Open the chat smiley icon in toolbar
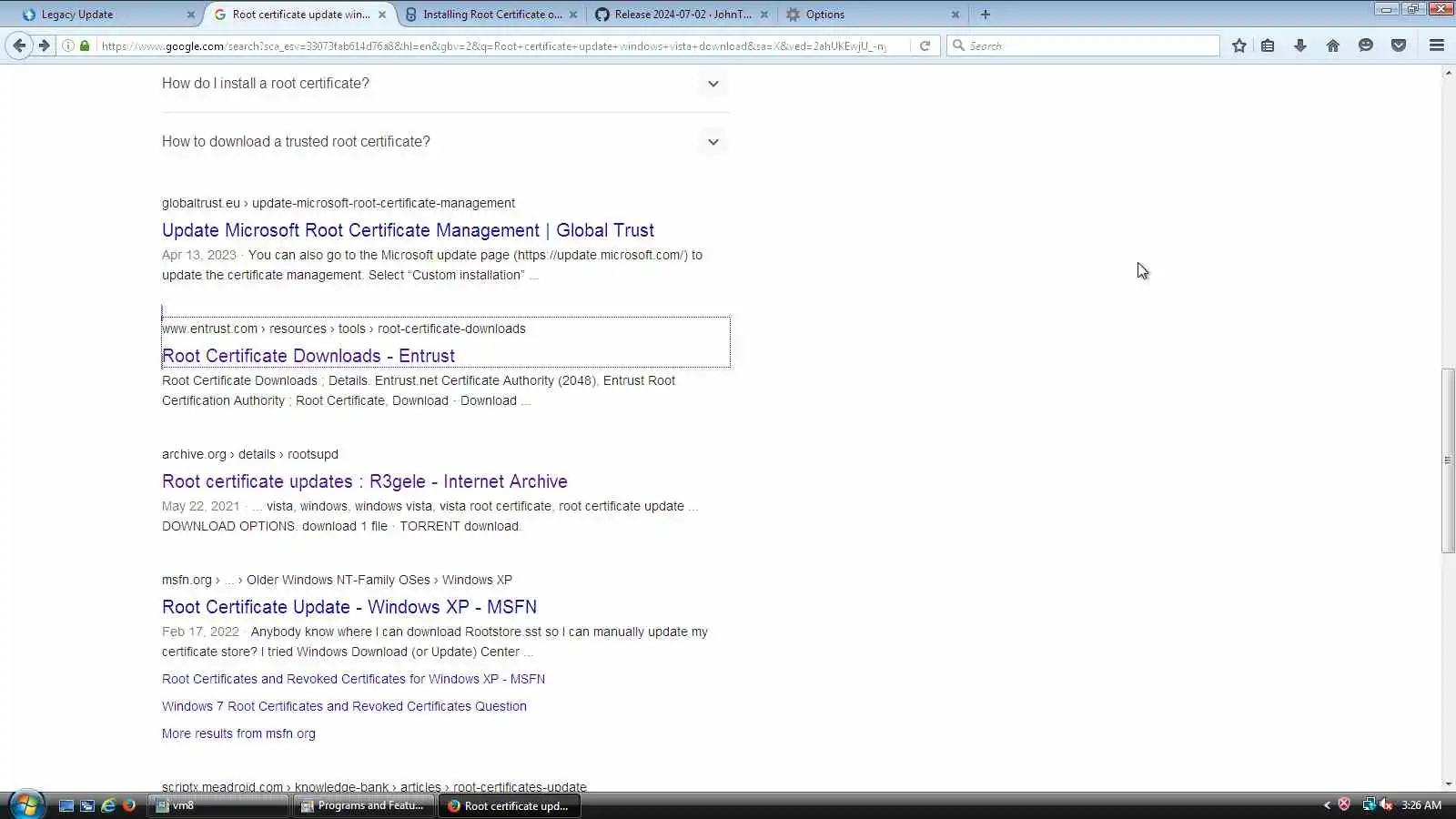 1366,45
